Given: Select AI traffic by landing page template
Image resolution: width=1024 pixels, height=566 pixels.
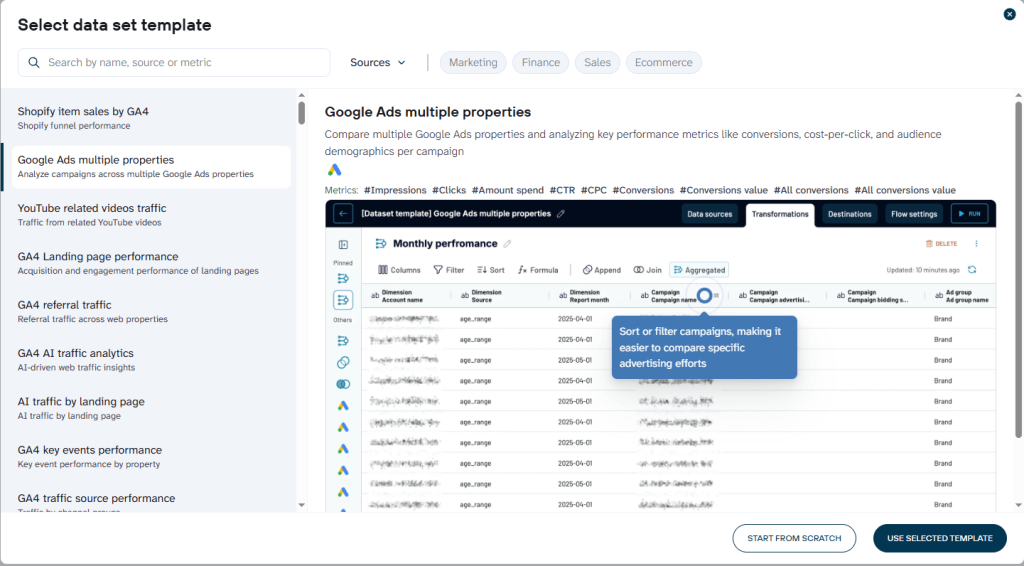Looking at the screenshot, I should pyautogui.click(x=151, y=408).
